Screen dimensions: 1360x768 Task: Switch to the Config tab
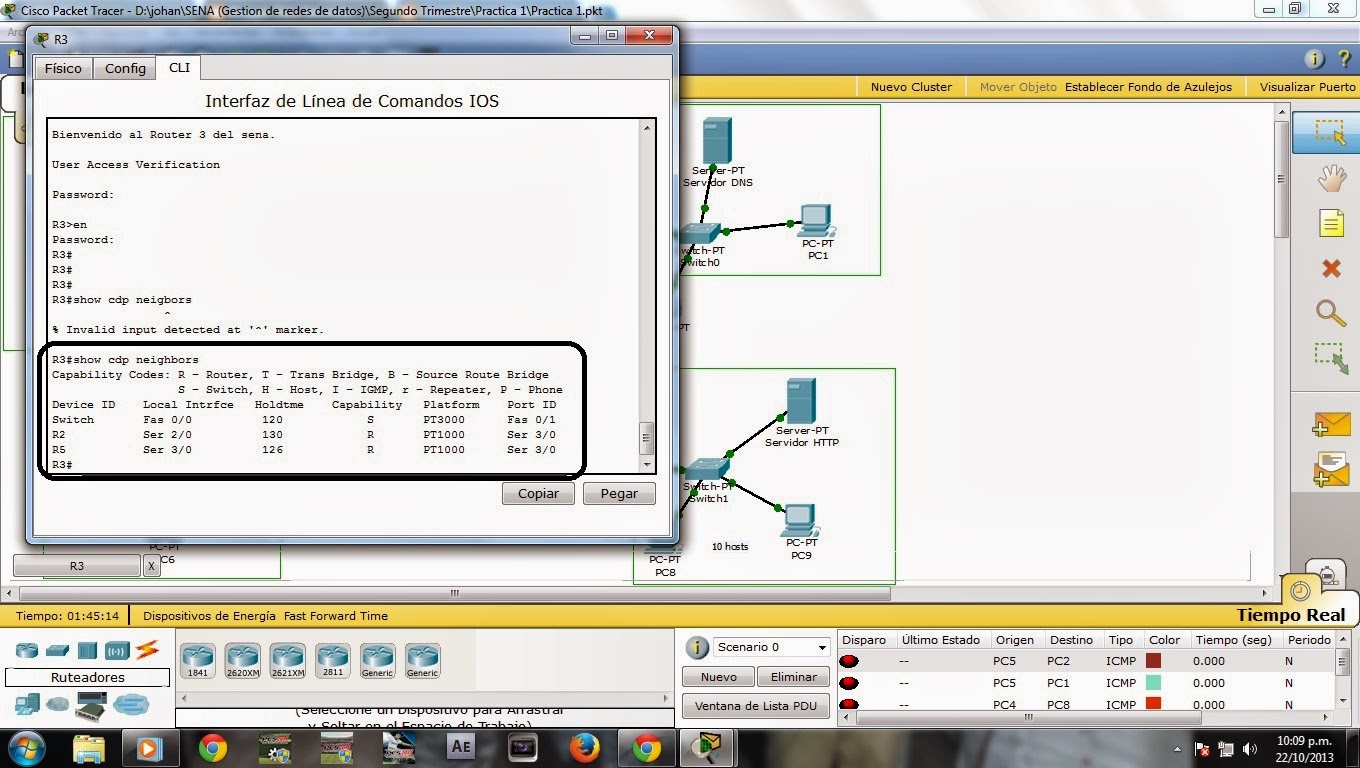tap(124, 68)
